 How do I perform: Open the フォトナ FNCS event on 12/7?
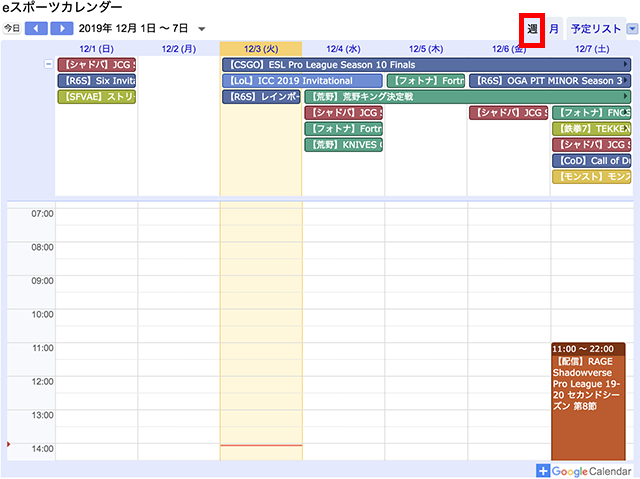tap(591, 113)
